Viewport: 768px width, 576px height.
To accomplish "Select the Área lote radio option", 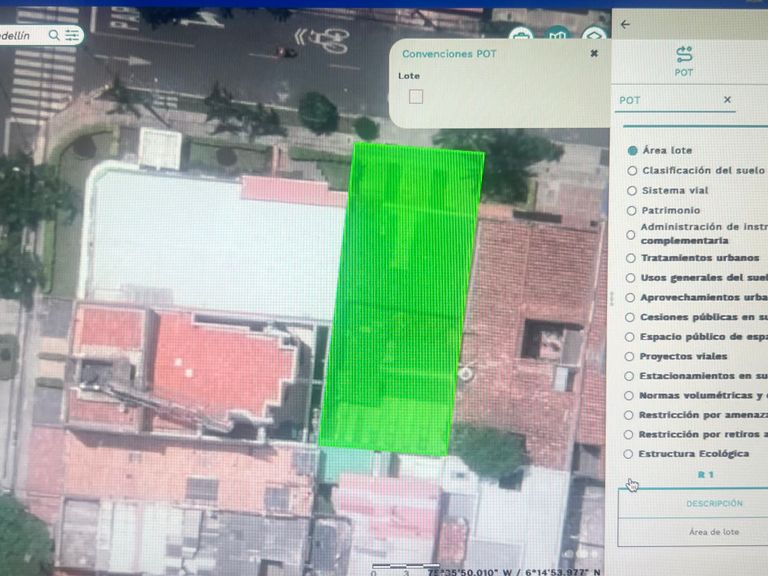I will pyautogui.click(x=633, y=150).
